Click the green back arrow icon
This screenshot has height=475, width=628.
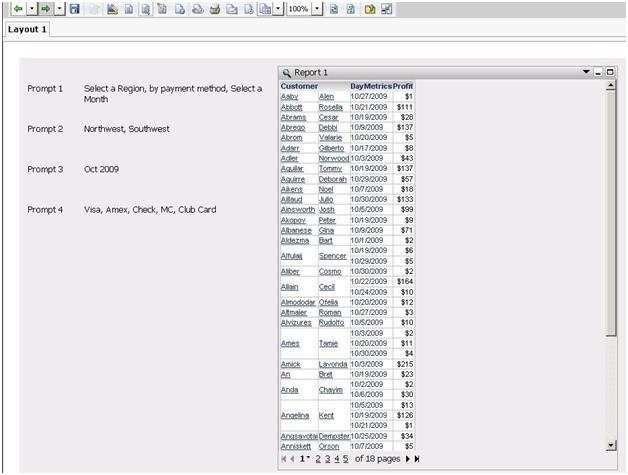coord(17,8)
